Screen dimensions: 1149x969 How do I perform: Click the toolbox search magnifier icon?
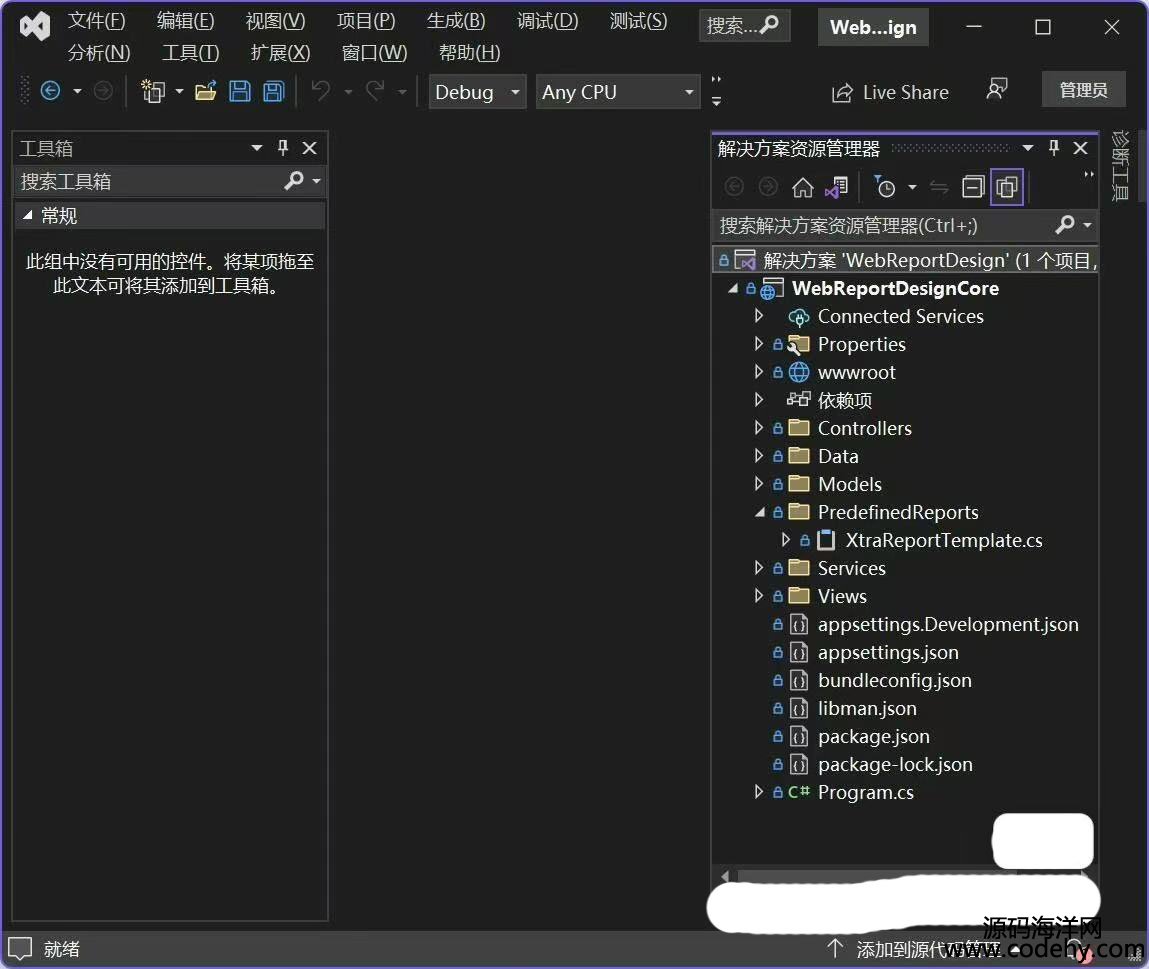(294, 180)
